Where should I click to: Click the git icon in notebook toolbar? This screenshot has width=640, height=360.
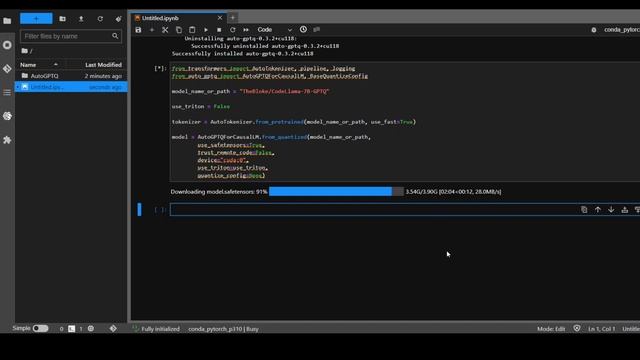pos(316,29)
